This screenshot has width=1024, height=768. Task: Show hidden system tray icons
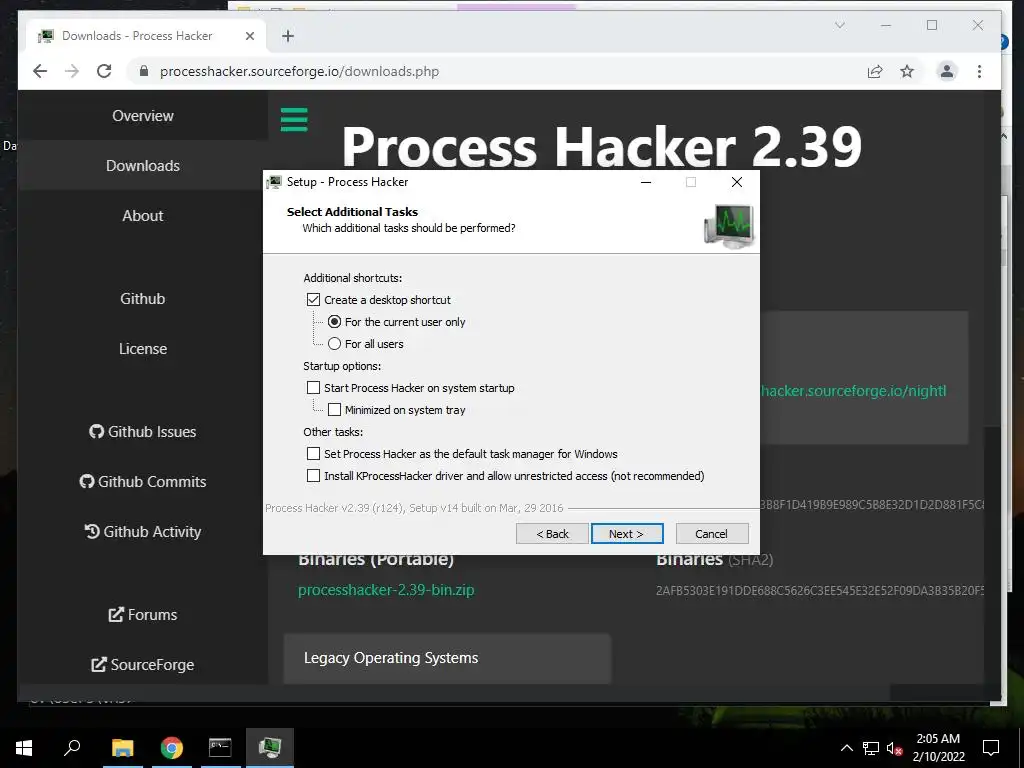tap(846, 748)
